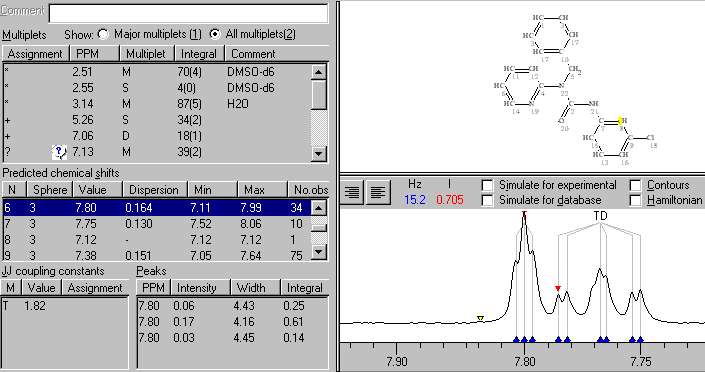Viewport: 705px width, 372px height.
Task: Click the yellow triangle marker on the spectrum
Action: (480, 318)
